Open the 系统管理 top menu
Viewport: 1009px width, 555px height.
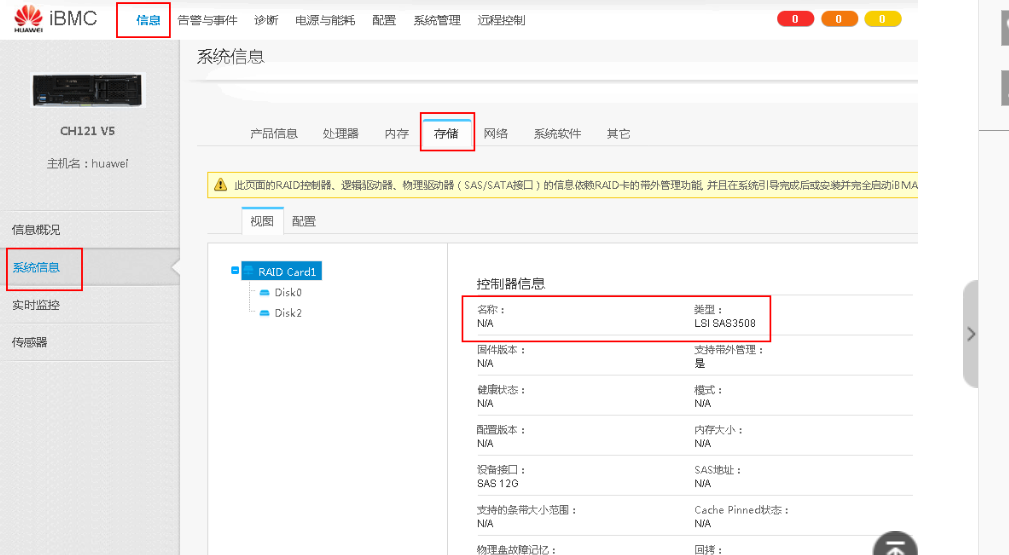(x=437, y=20)
